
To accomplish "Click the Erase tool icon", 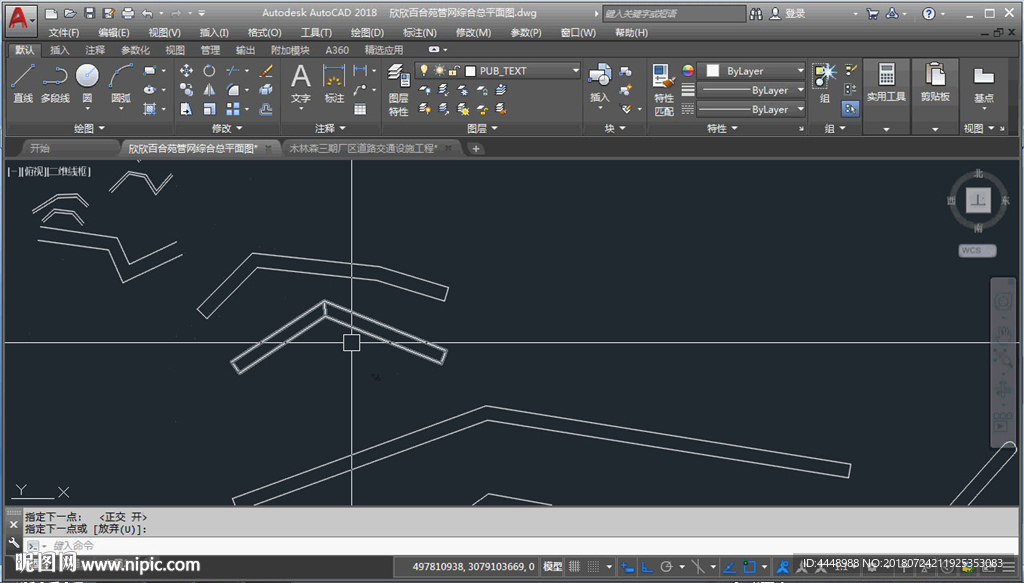I will coord(266,71).
